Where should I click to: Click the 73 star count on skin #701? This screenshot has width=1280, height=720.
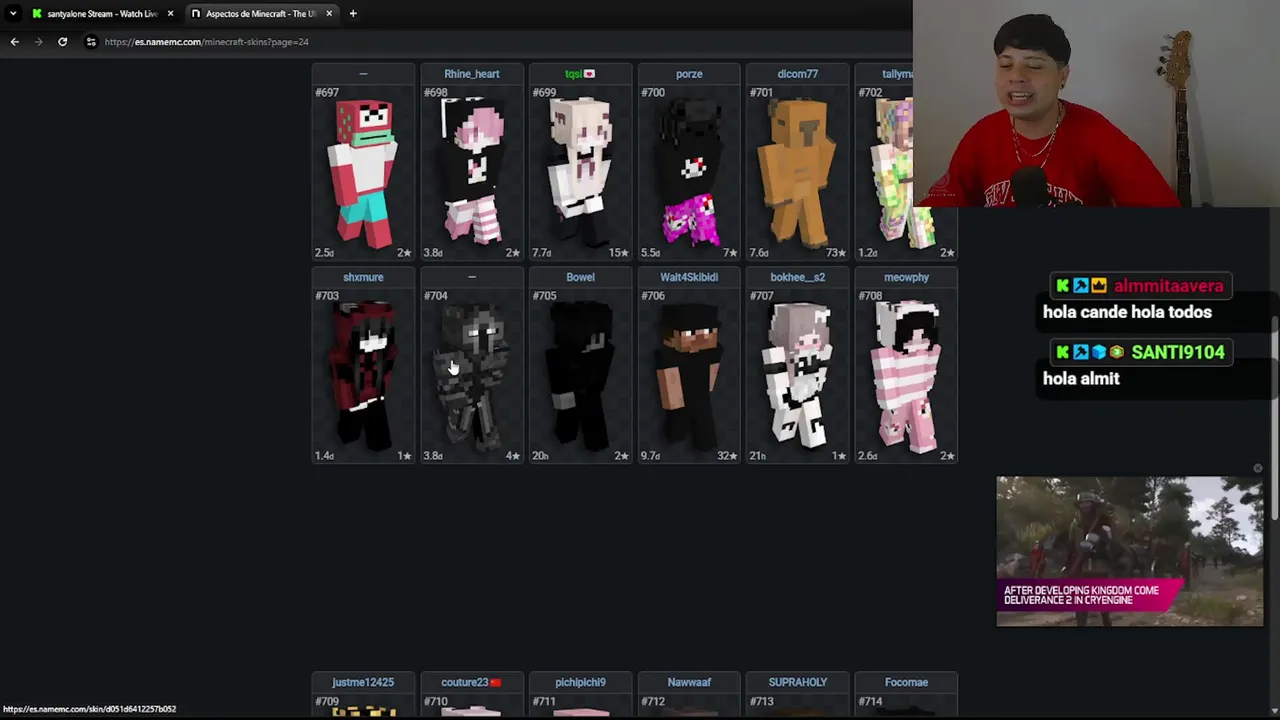(835, 253)
